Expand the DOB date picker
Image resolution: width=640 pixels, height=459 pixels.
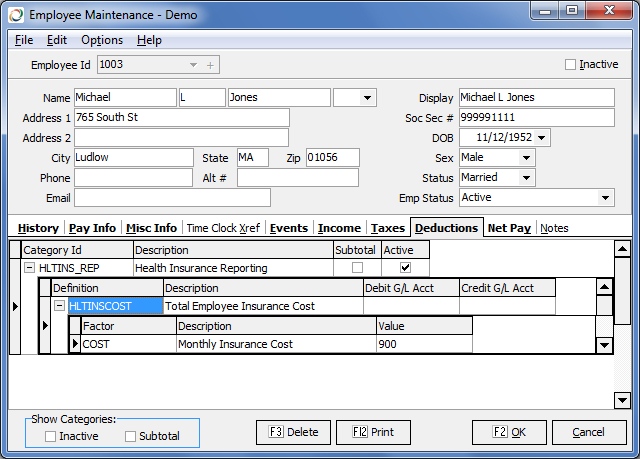click(x=542, y=138)
